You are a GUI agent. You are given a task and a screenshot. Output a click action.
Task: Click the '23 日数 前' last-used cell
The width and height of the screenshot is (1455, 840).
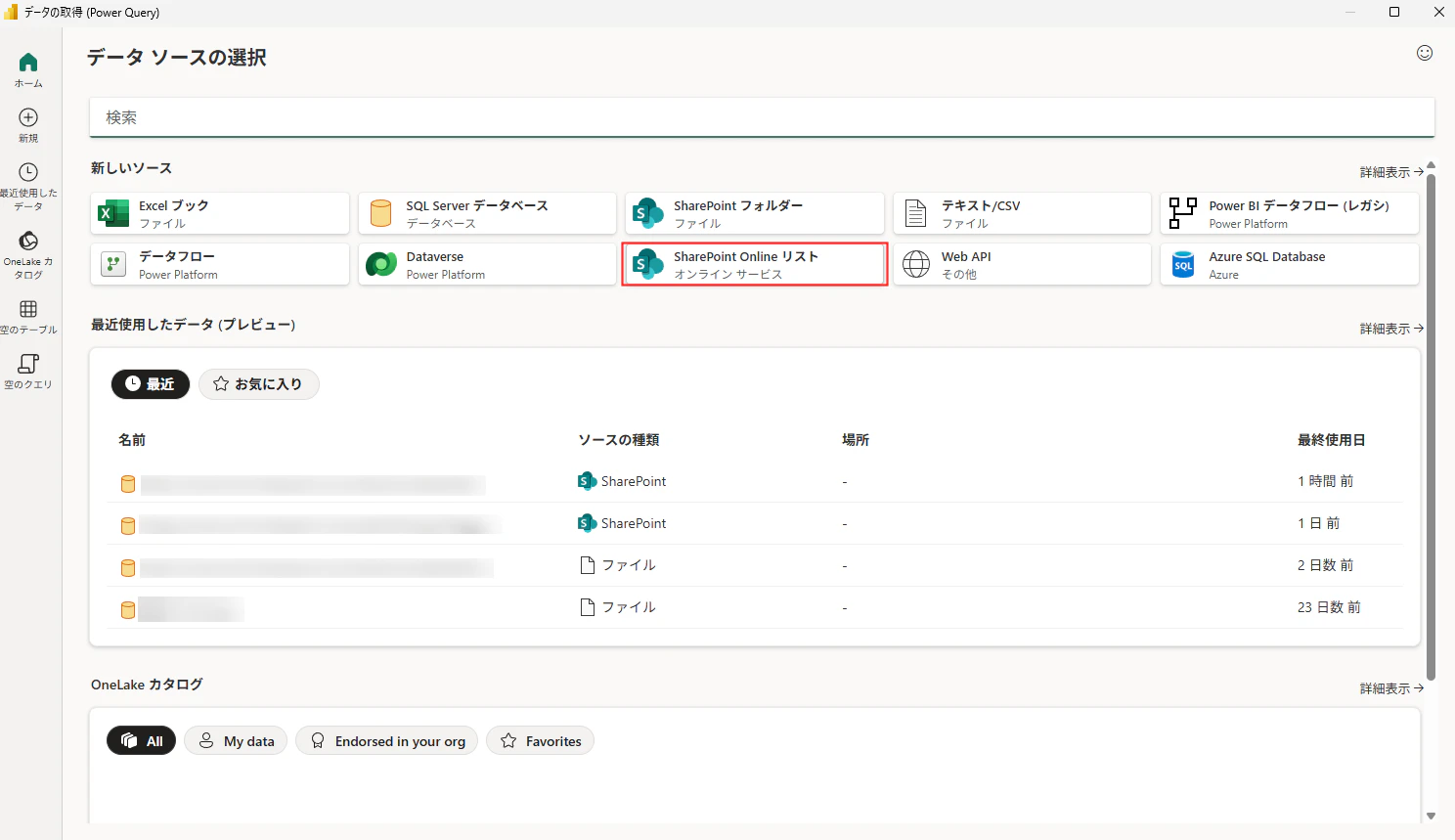pyautogui.click(x=1330, y=607)
